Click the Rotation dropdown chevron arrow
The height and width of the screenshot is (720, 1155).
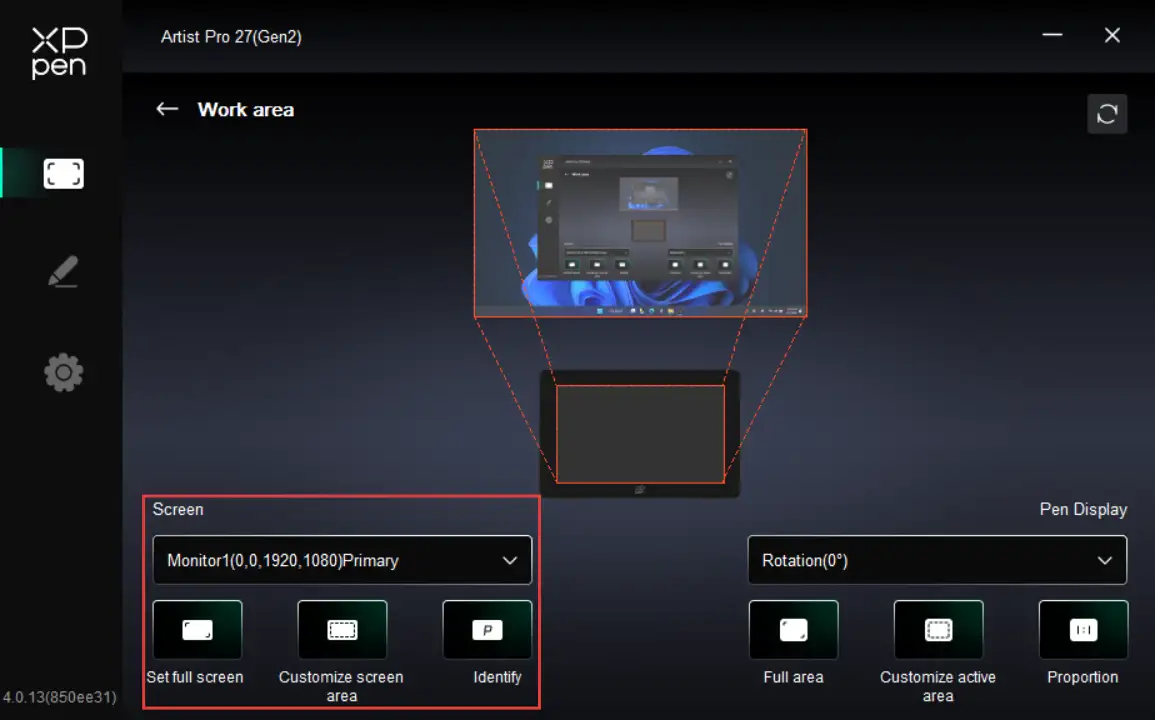[x=1105, y=561]
